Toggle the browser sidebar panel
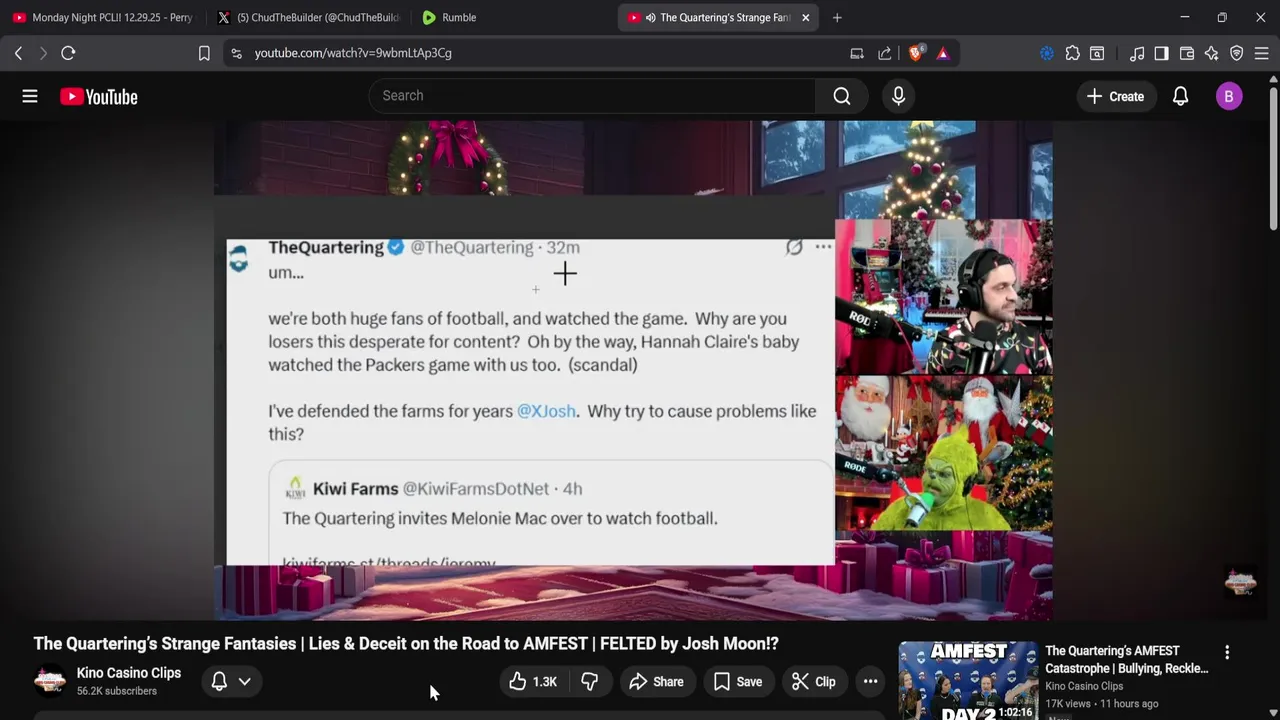 tap(1161, 53)
